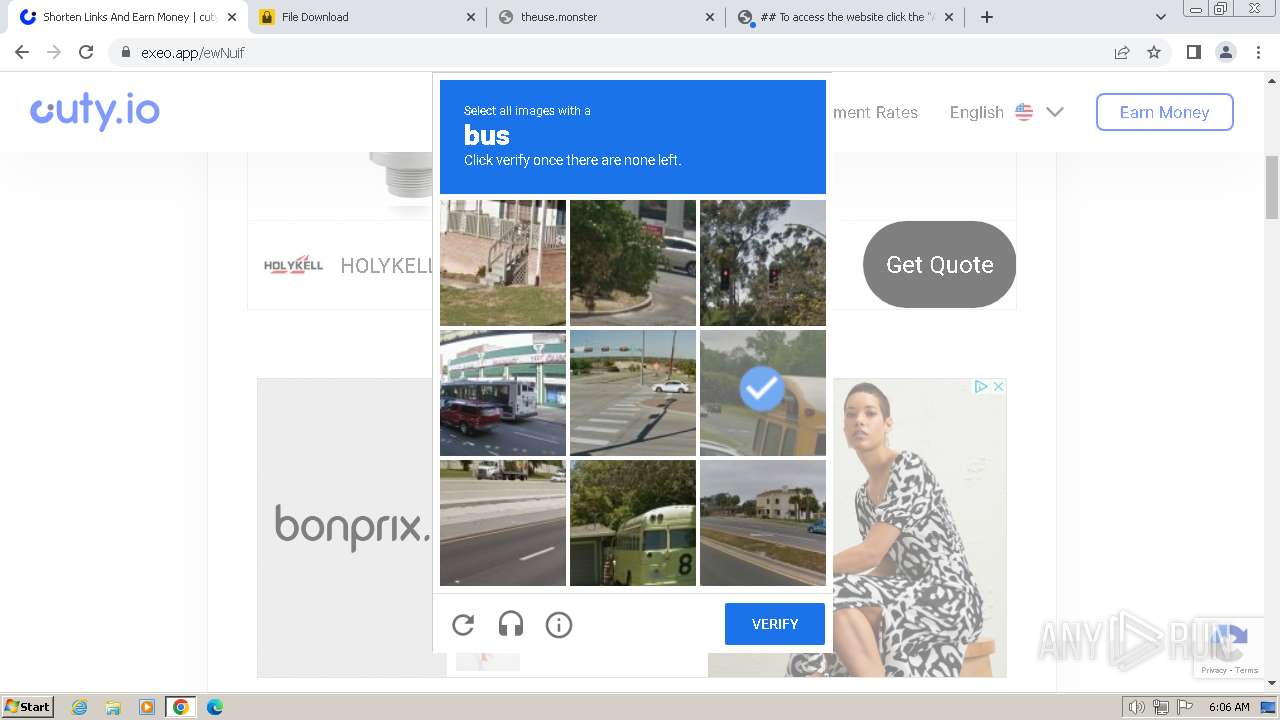Open Payment Rates link
The height and width of the screenshot is (720, 1280).
(x=875, y=112)
